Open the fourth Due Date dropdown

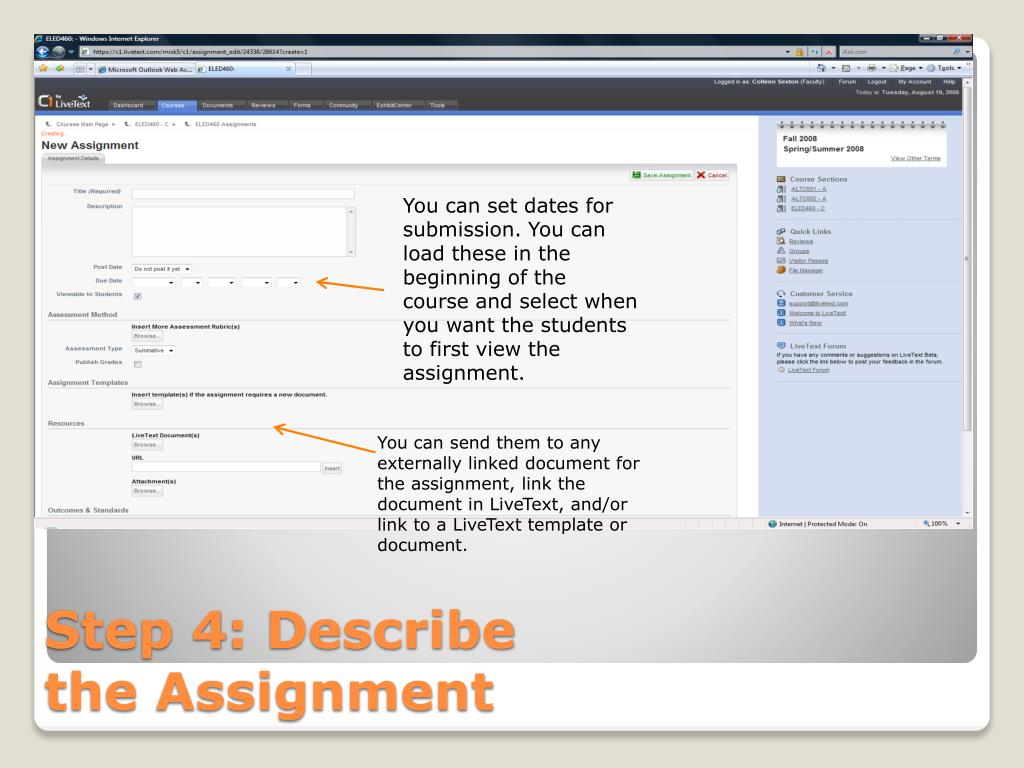(x=256, y=282)
